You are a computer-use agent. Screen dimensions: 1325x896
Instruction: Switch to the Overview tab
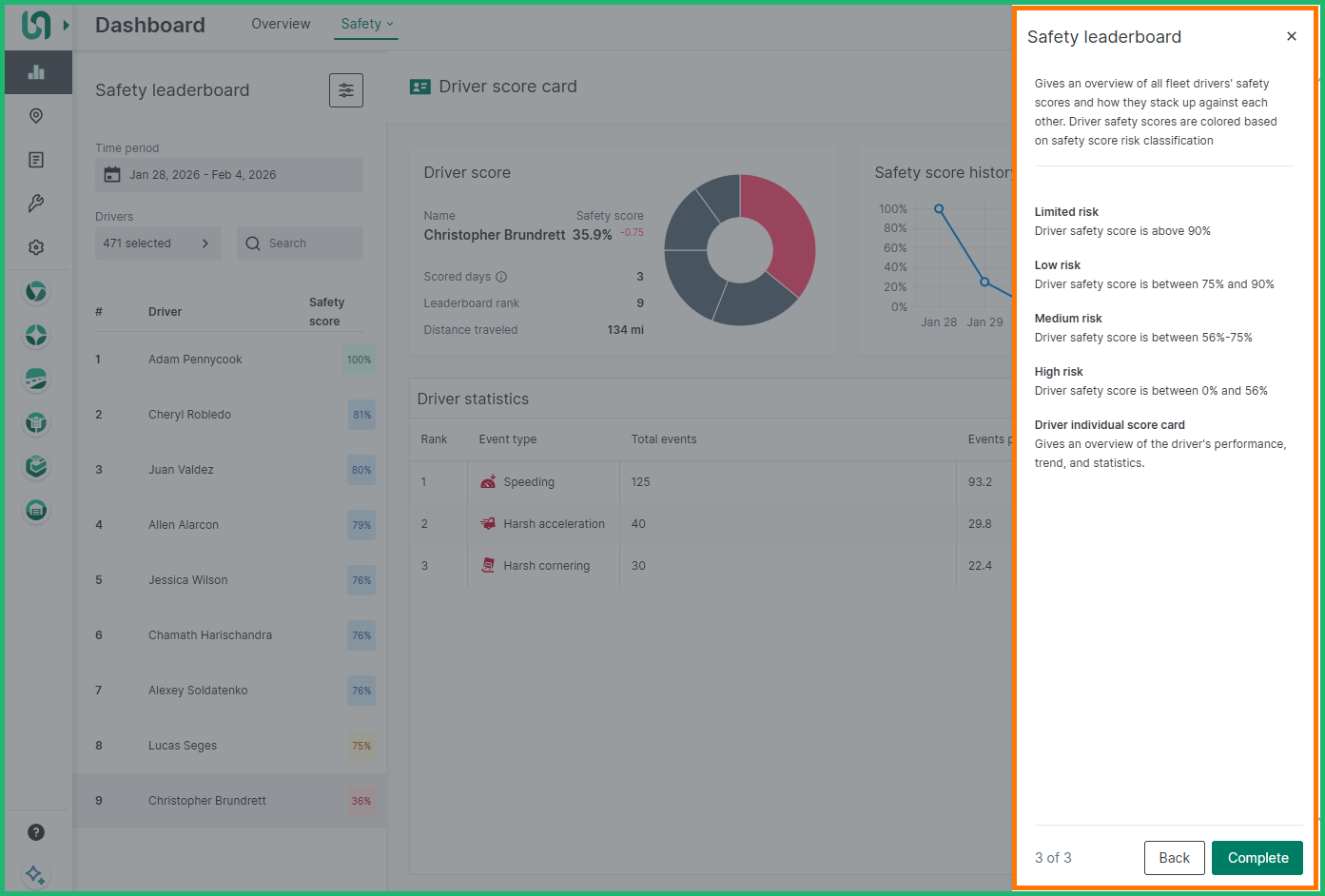(x=281, y=24)
